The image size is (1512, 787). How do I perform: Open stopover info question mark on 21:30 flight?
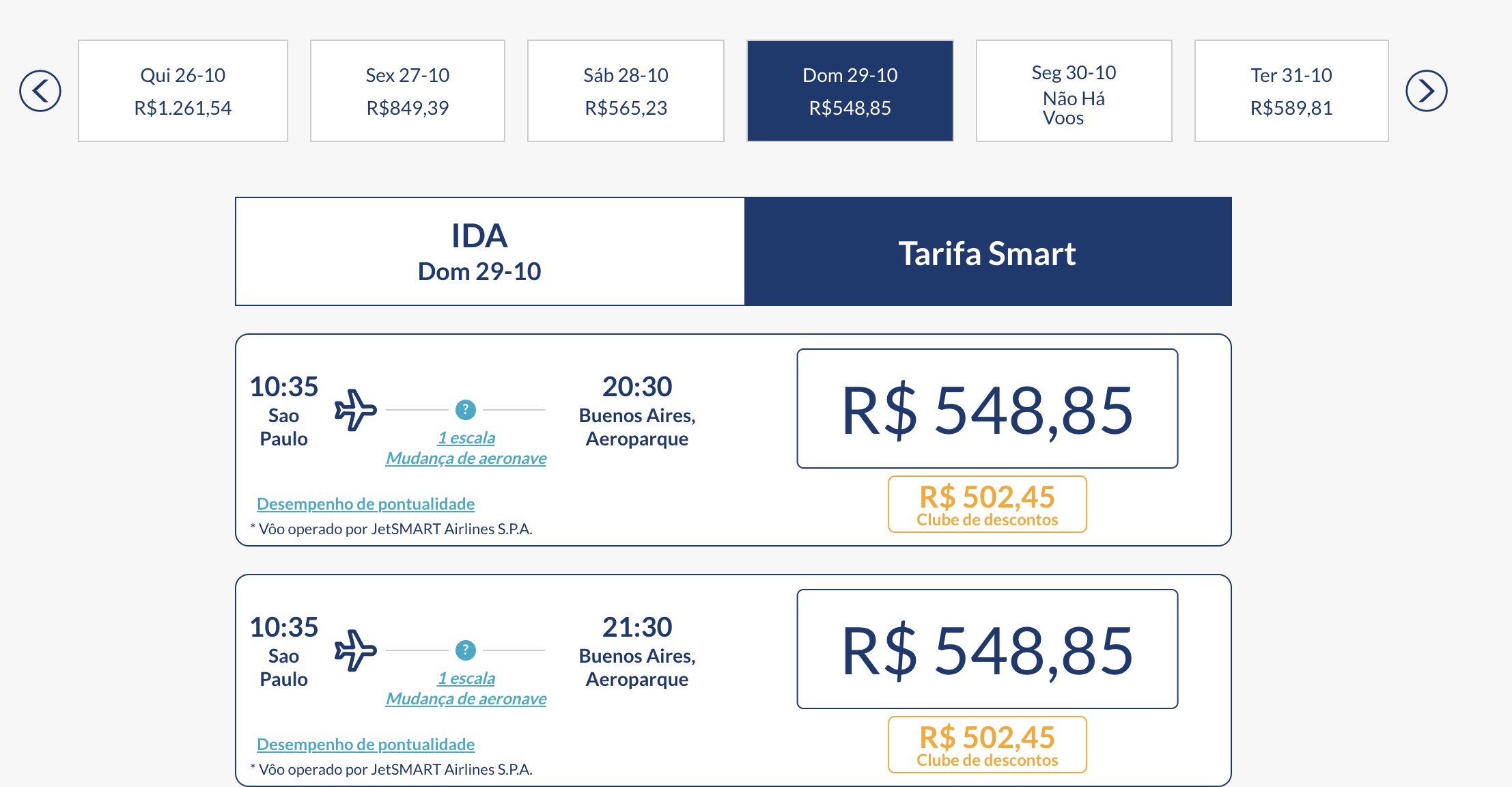click(x=466, y=650)
